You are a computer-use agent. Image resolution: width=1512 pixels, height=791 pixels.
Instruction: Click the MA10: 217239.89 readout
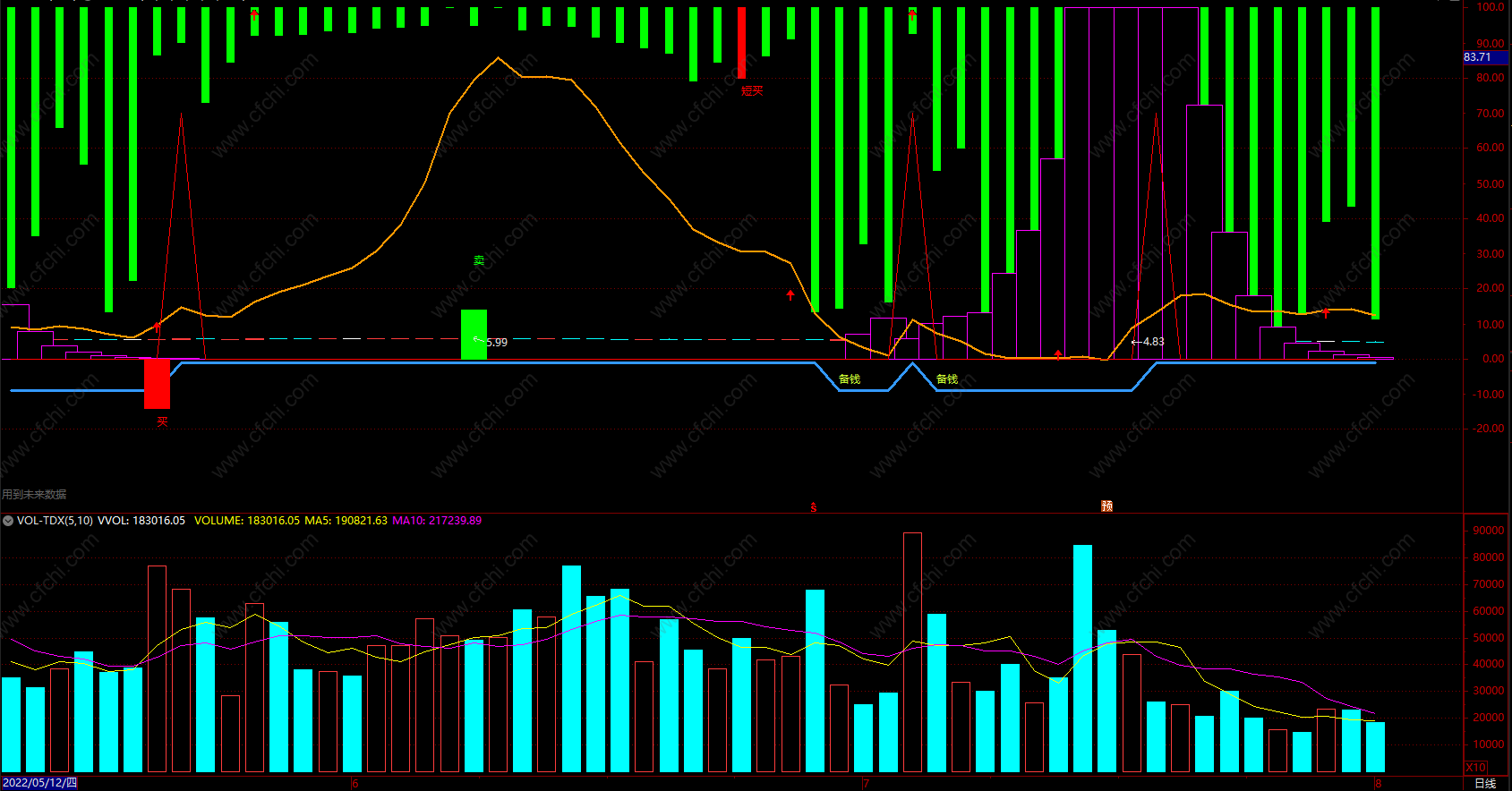click(437, 520)
